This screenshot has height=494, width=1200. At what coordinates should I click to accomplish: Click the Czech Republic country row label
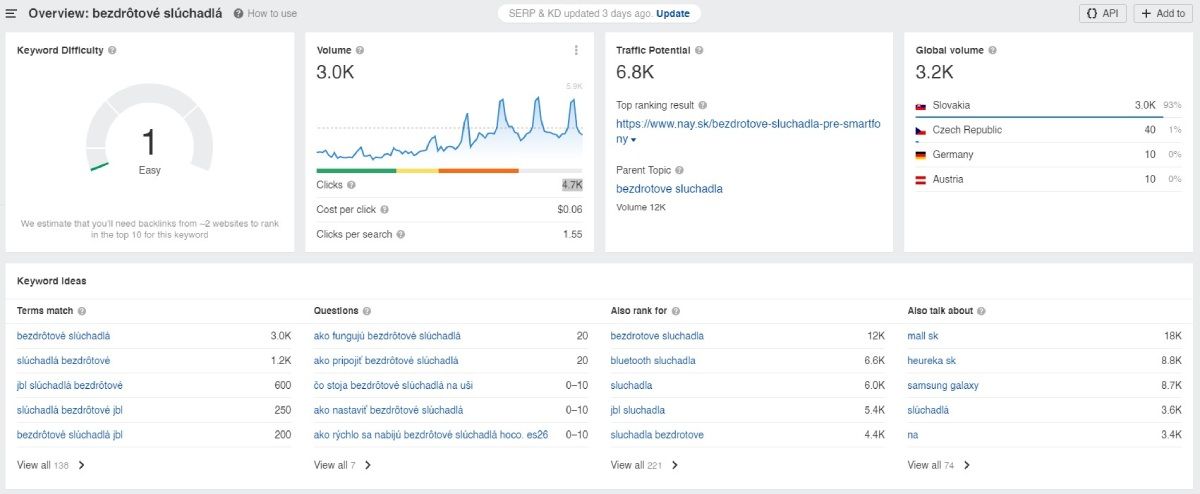coord(967,130)
